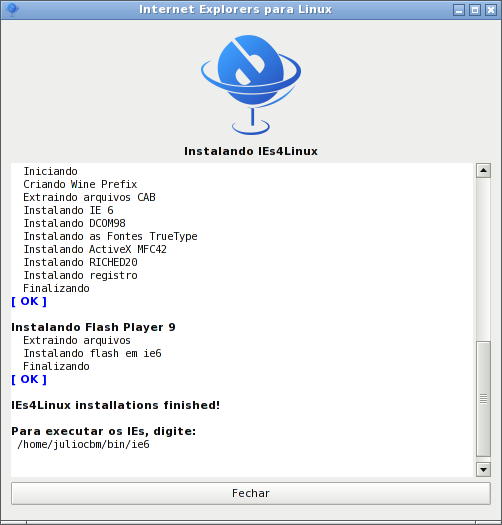Screen dimensions: 502x525
Task: Click the 'Criando Wine Prefix' line
Action: (80, 184)
